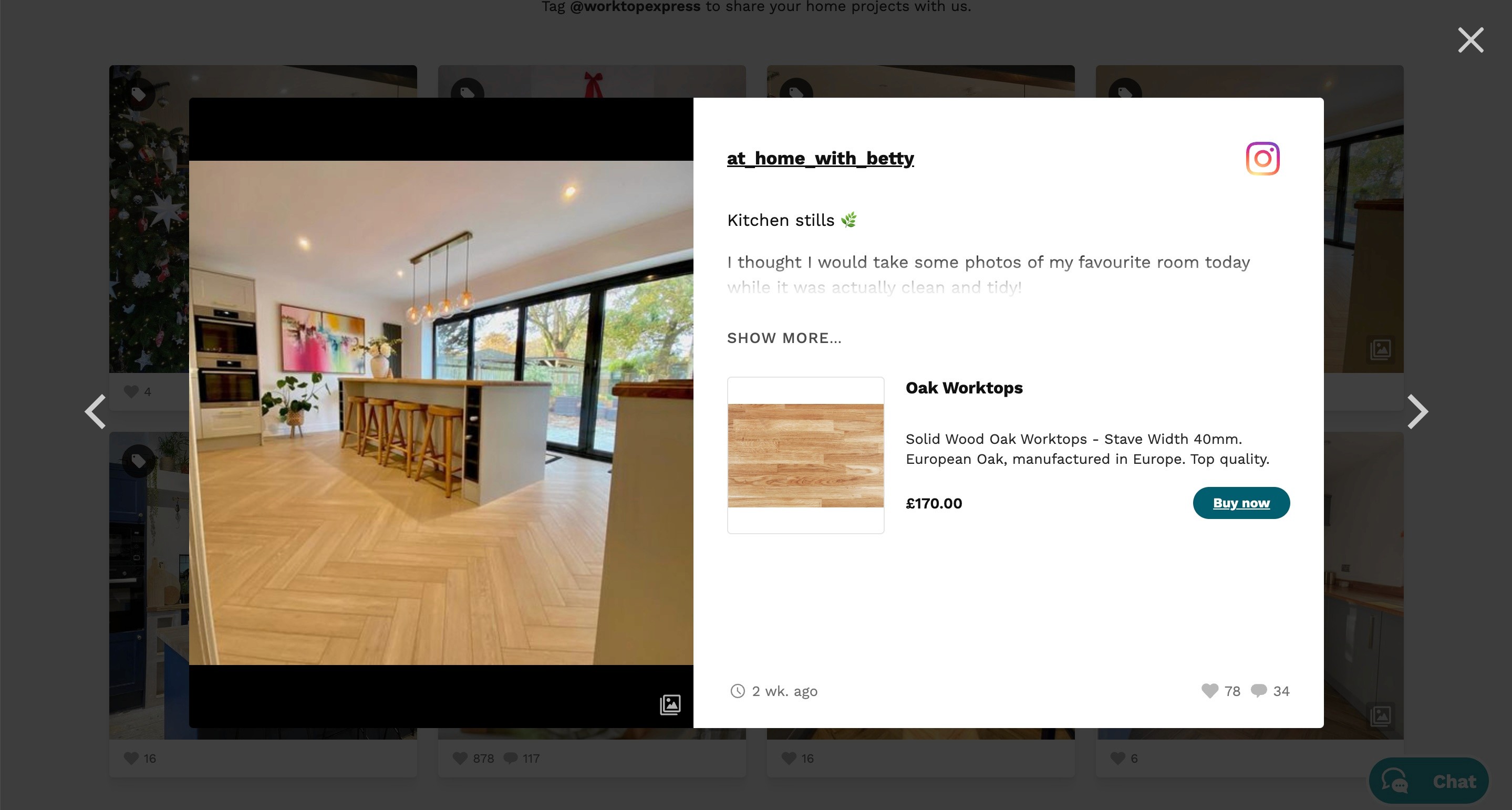Toggle like on the 878-like post
The image size is (1512, 810).
click(459, 757)
